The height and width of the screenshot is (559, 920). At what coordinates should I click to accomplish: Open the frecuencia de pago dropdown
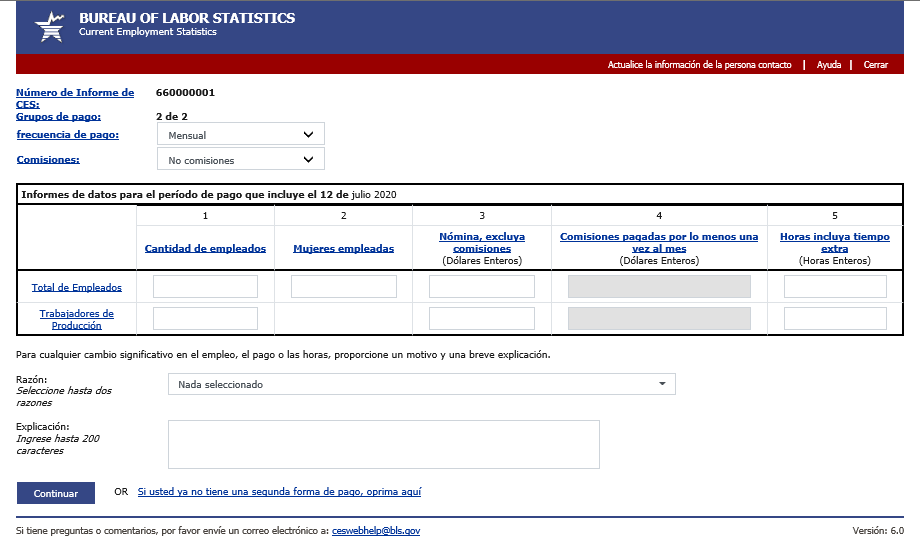coord(240,135)
